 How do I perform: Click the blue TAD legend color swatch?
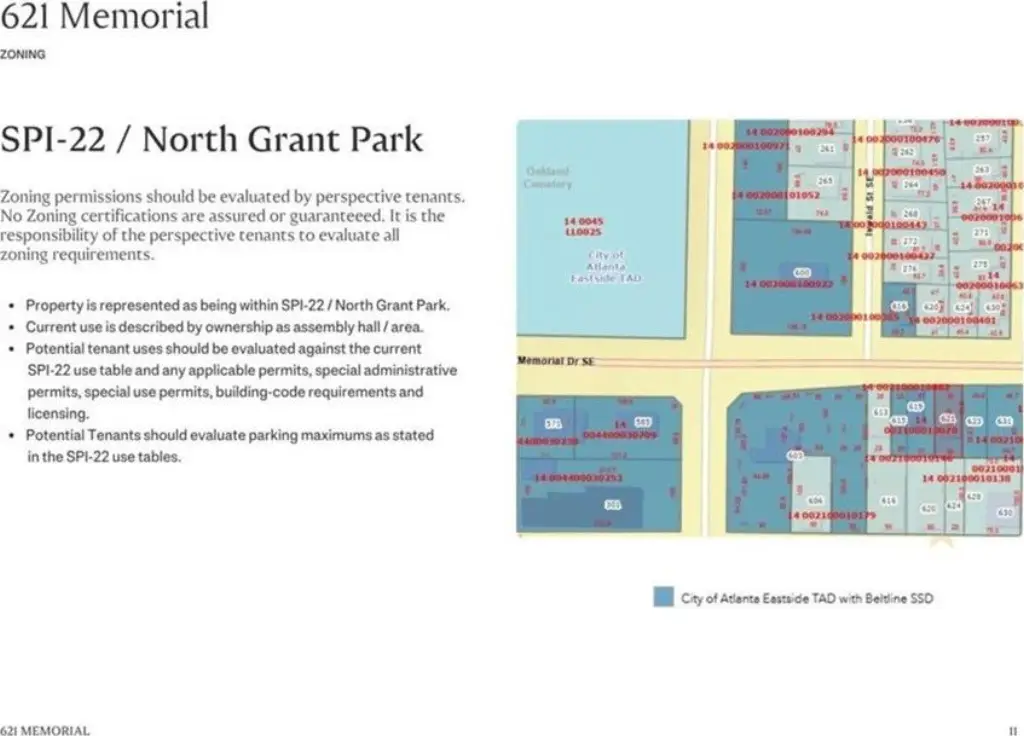point(663,597)
